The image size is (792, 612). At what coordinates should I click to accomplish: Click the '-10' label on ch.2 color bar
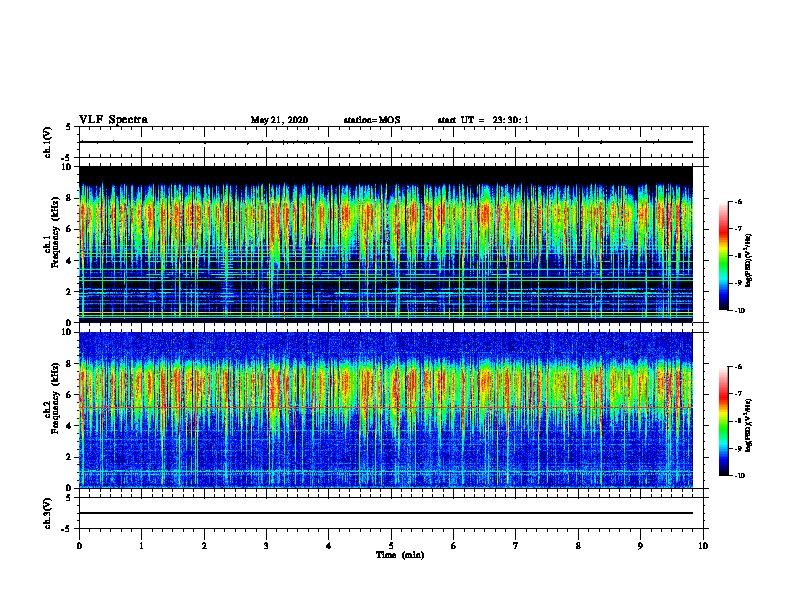pyautogui.click(x=739, y=476)
